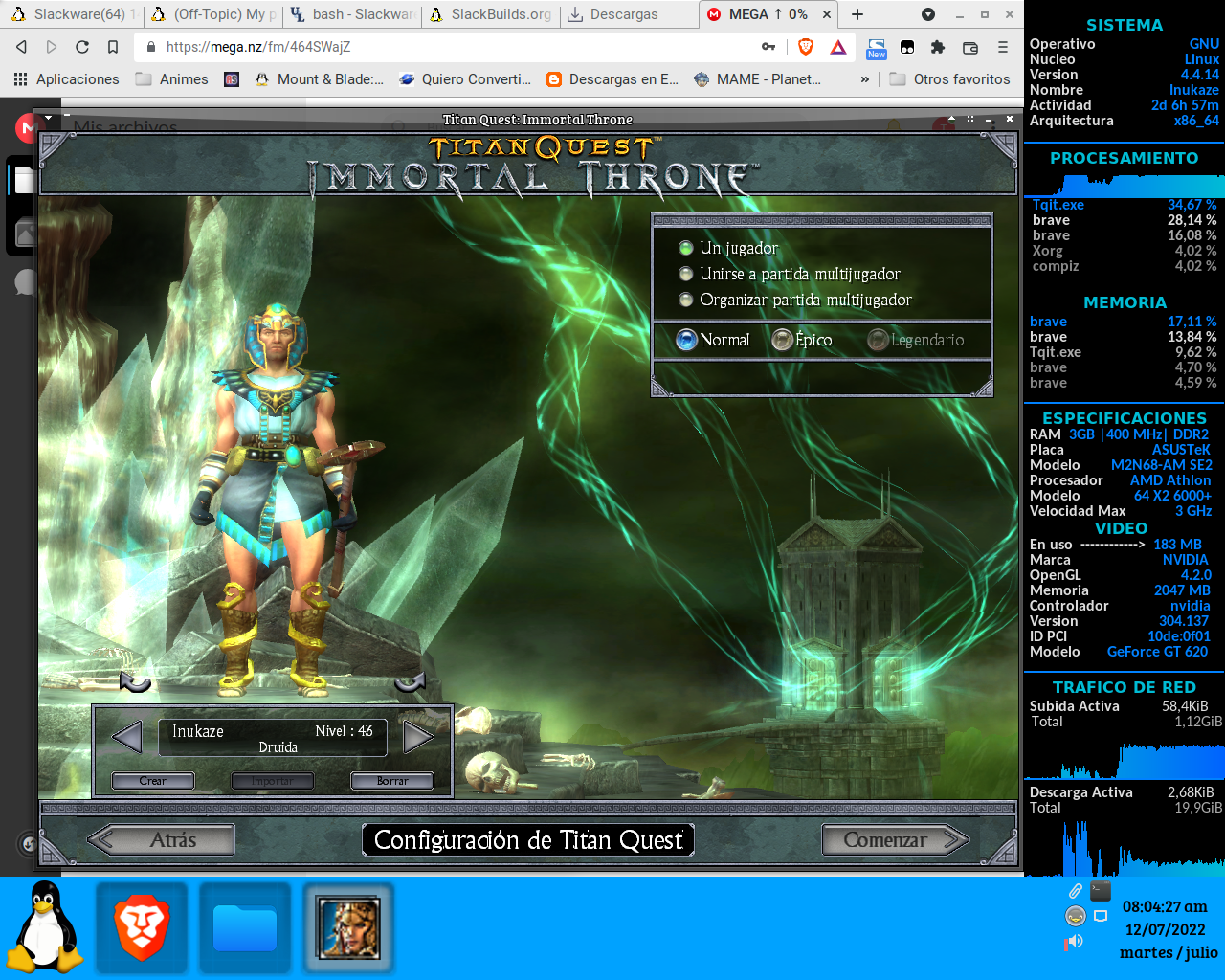Open the browser main menu

(1003, 47)
